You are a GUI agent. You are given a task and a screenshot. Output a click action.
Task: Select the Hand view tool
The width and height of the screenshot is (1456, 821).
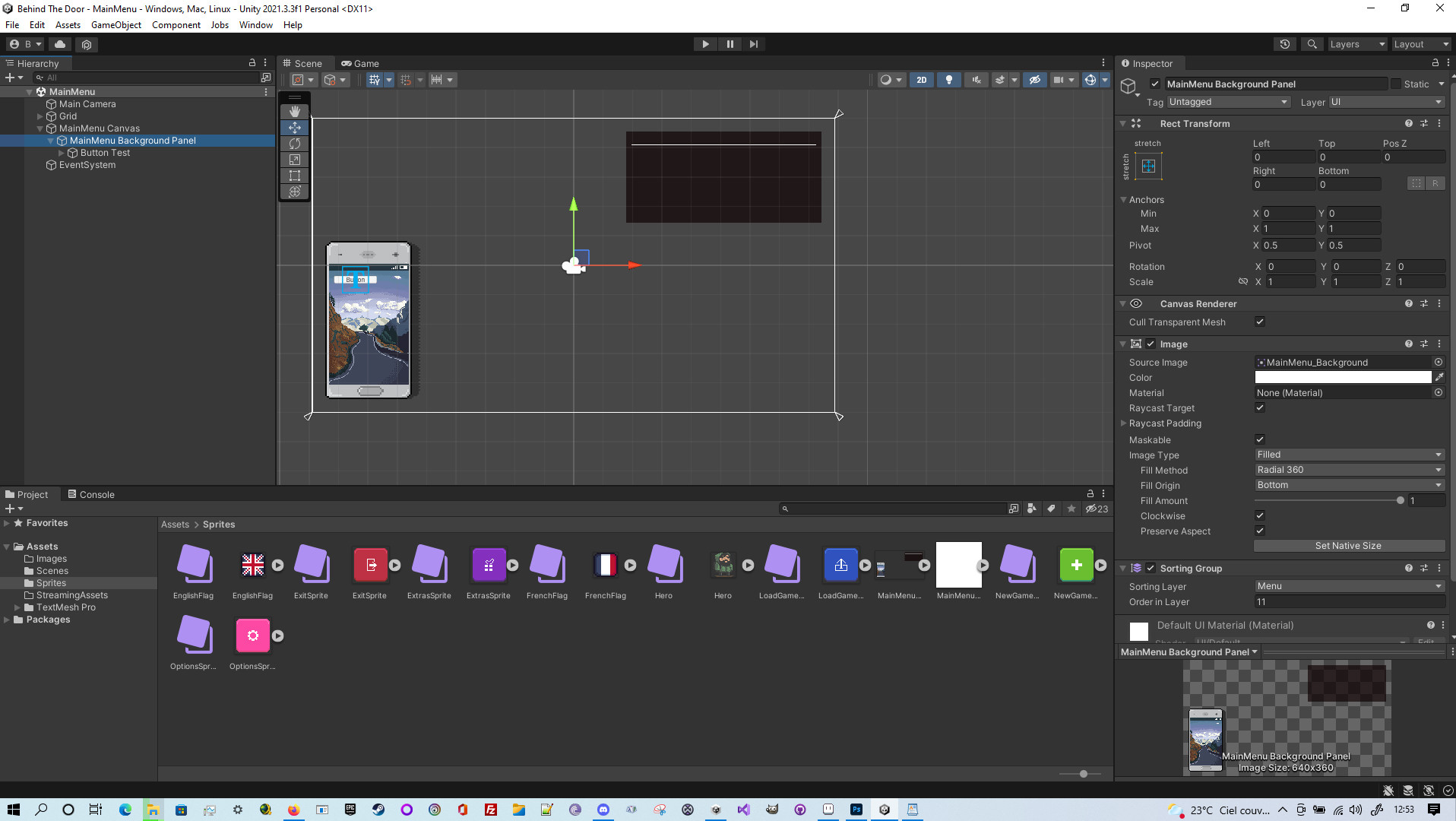tap(295, 112)
